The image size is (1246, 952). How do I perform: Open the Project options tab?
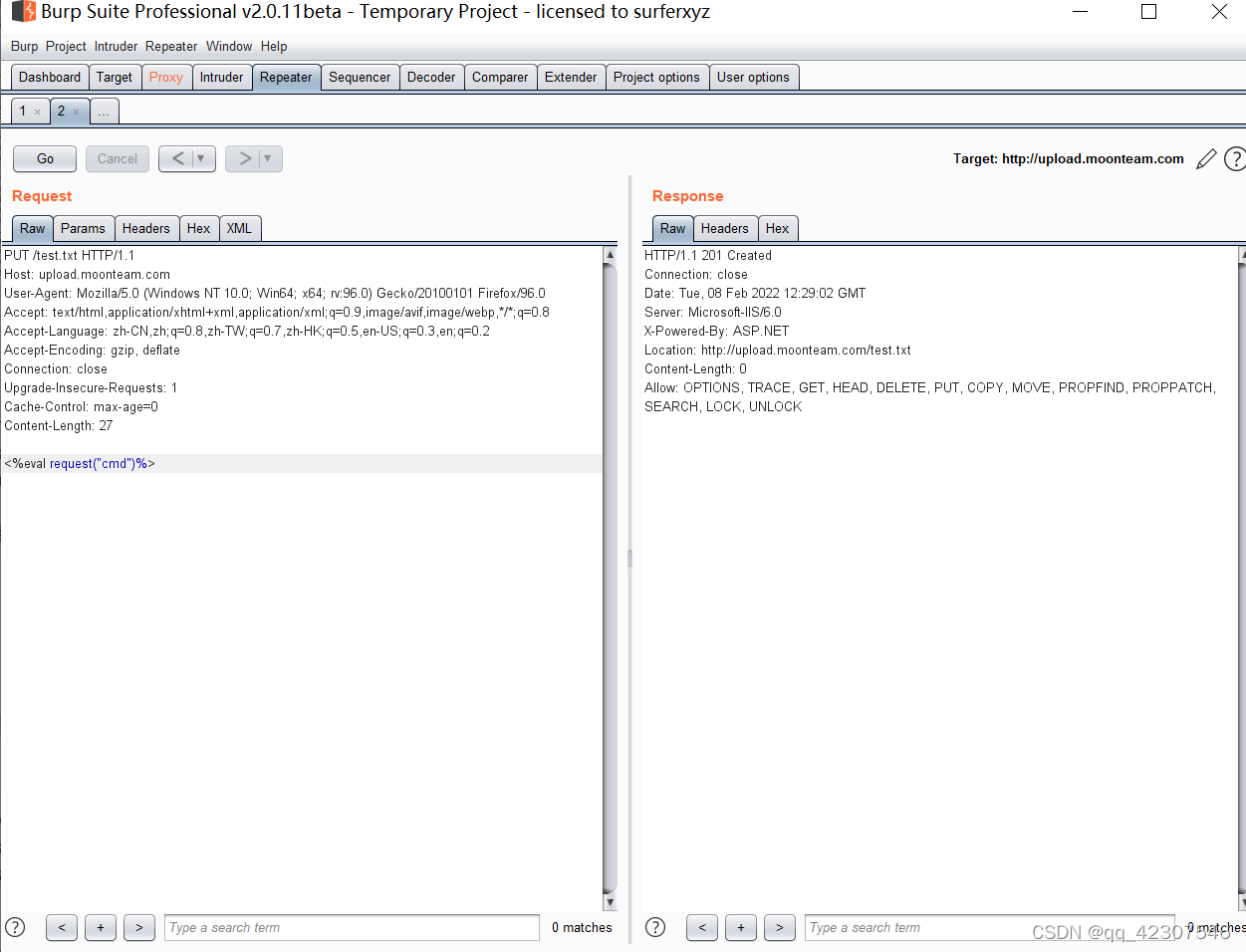pos(656,77)
